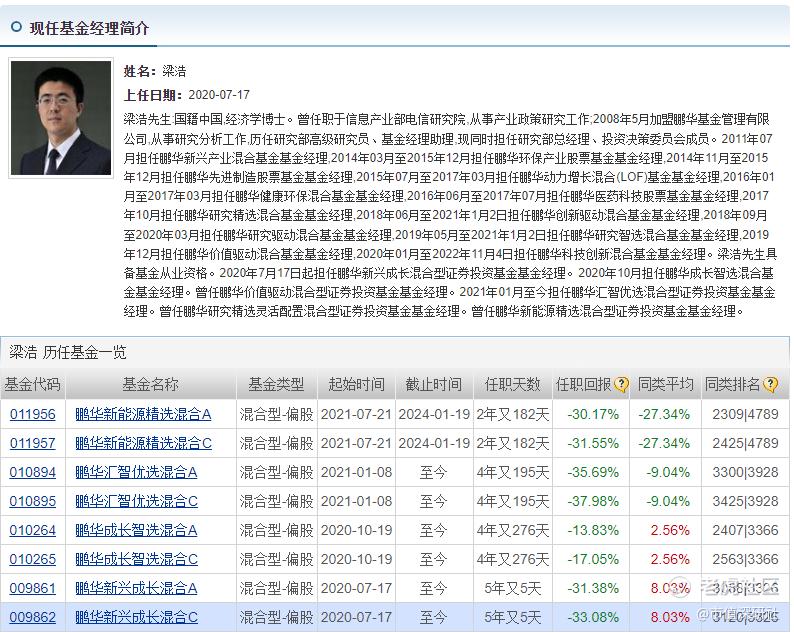
Task: Click the -31.55% return cell
Action: [593, 443]
